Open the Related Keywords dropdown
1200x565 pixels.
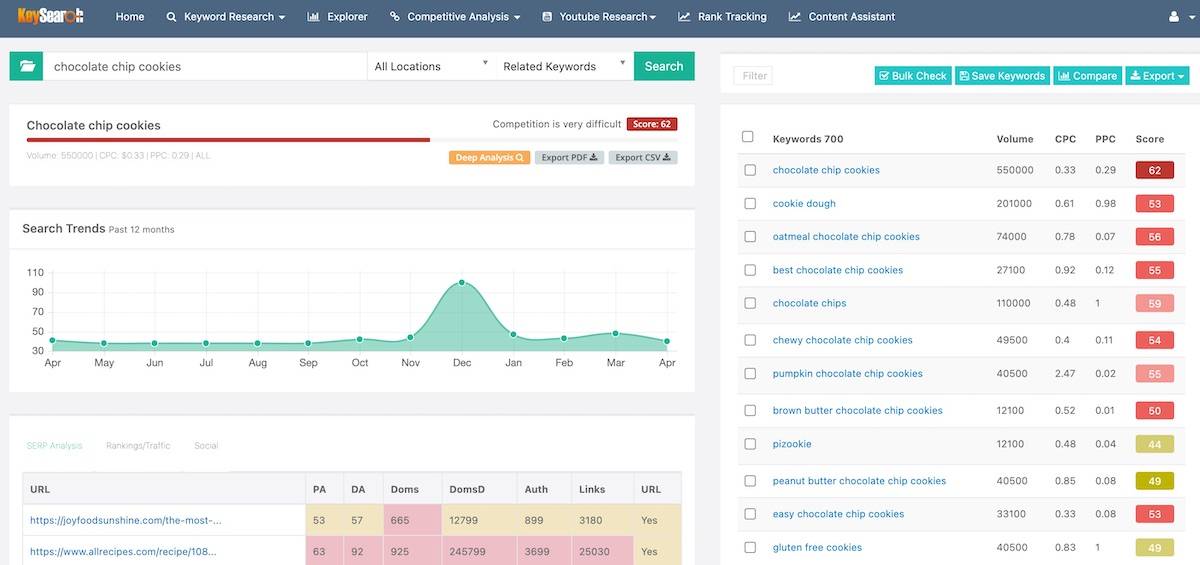coord(565,66)
